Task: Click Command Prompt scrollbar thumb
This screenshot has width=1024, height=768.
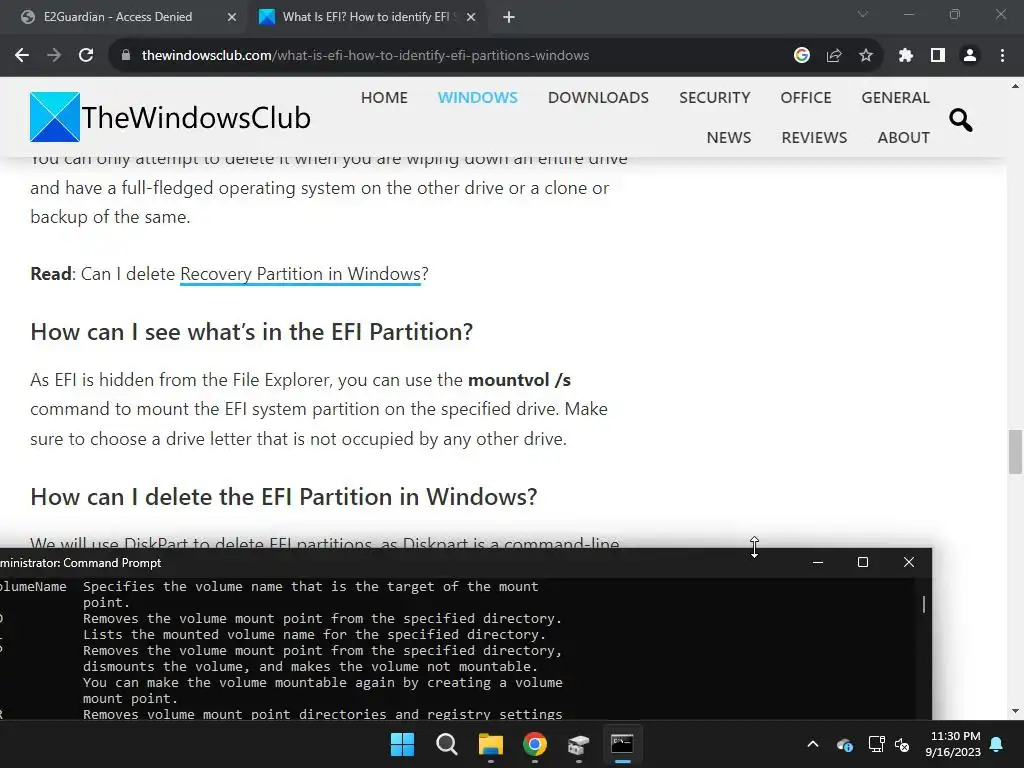Action: point(924,604)
